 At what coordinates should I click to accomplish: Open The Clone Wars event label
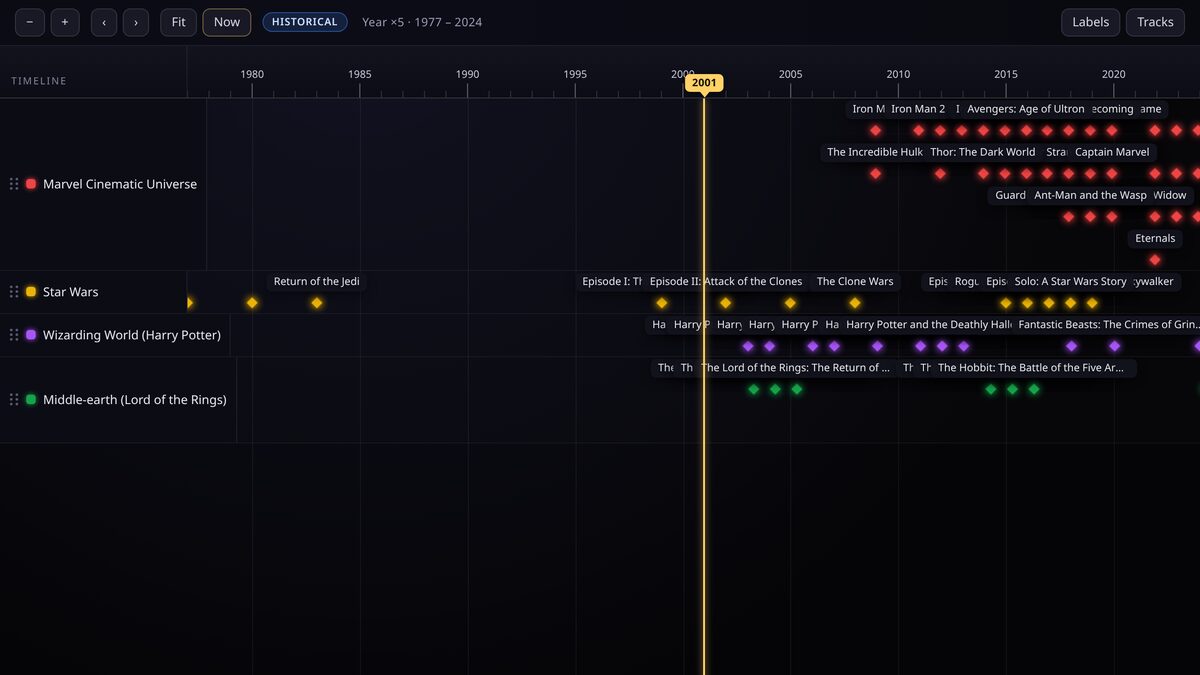[855, 281]
